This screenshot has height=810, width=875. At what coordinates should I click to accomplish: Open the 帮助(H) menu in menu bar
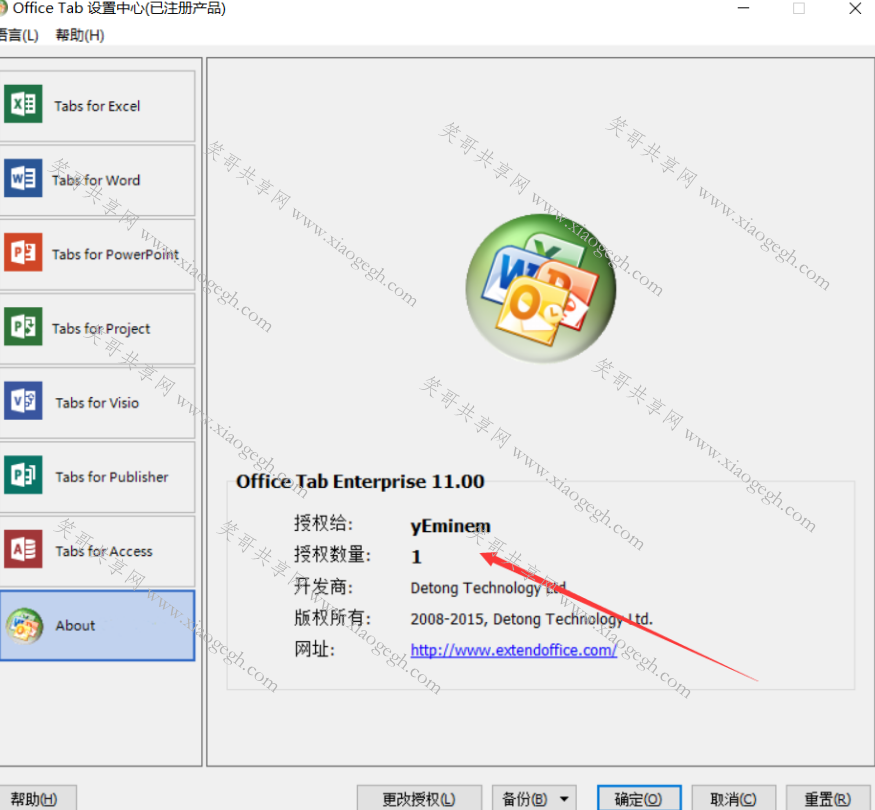coord(80,35)
